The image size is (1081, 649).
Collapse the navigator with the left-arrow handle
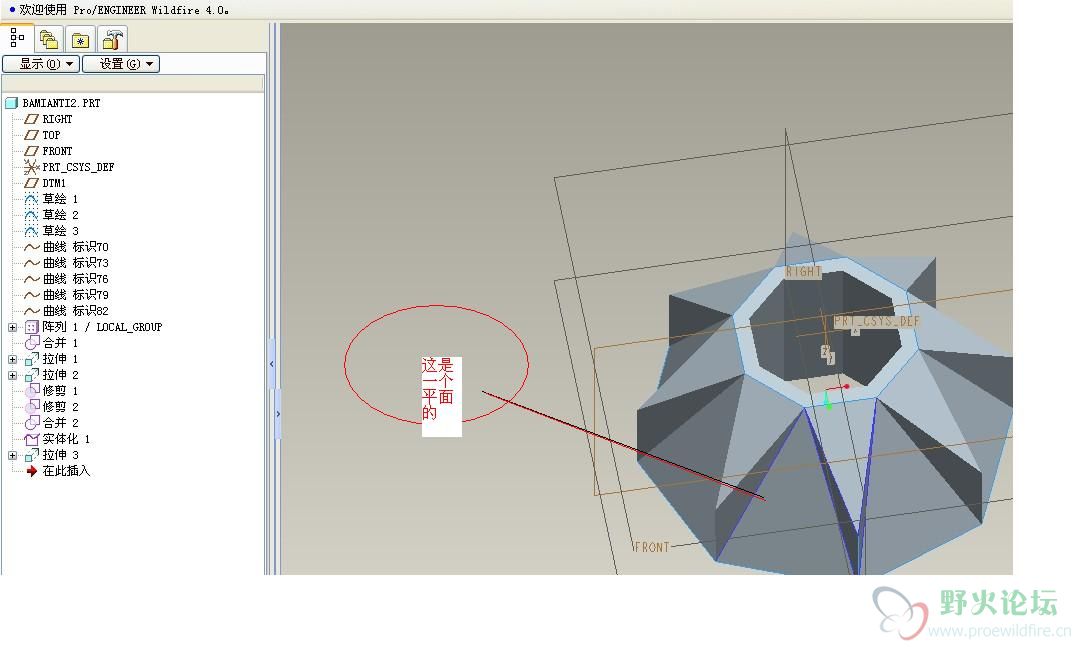pyautogui.click(x=272, y=364)
